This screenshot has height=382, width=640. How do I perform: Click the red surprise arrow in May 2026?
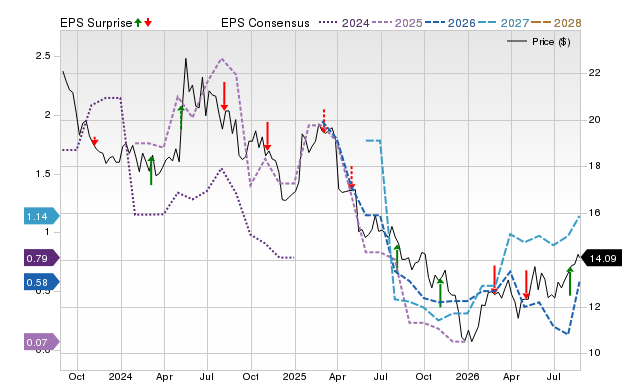click(526, 285)
